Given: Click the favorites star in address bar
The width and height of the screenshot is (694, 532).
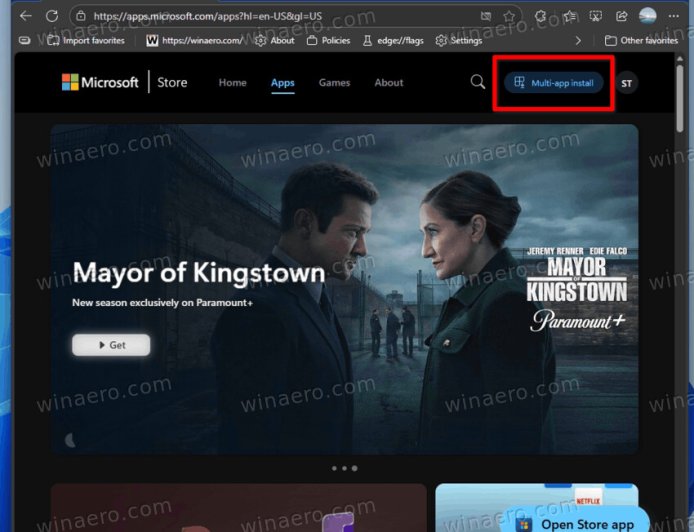Looking at the screenshot, I should click(509, 16).
